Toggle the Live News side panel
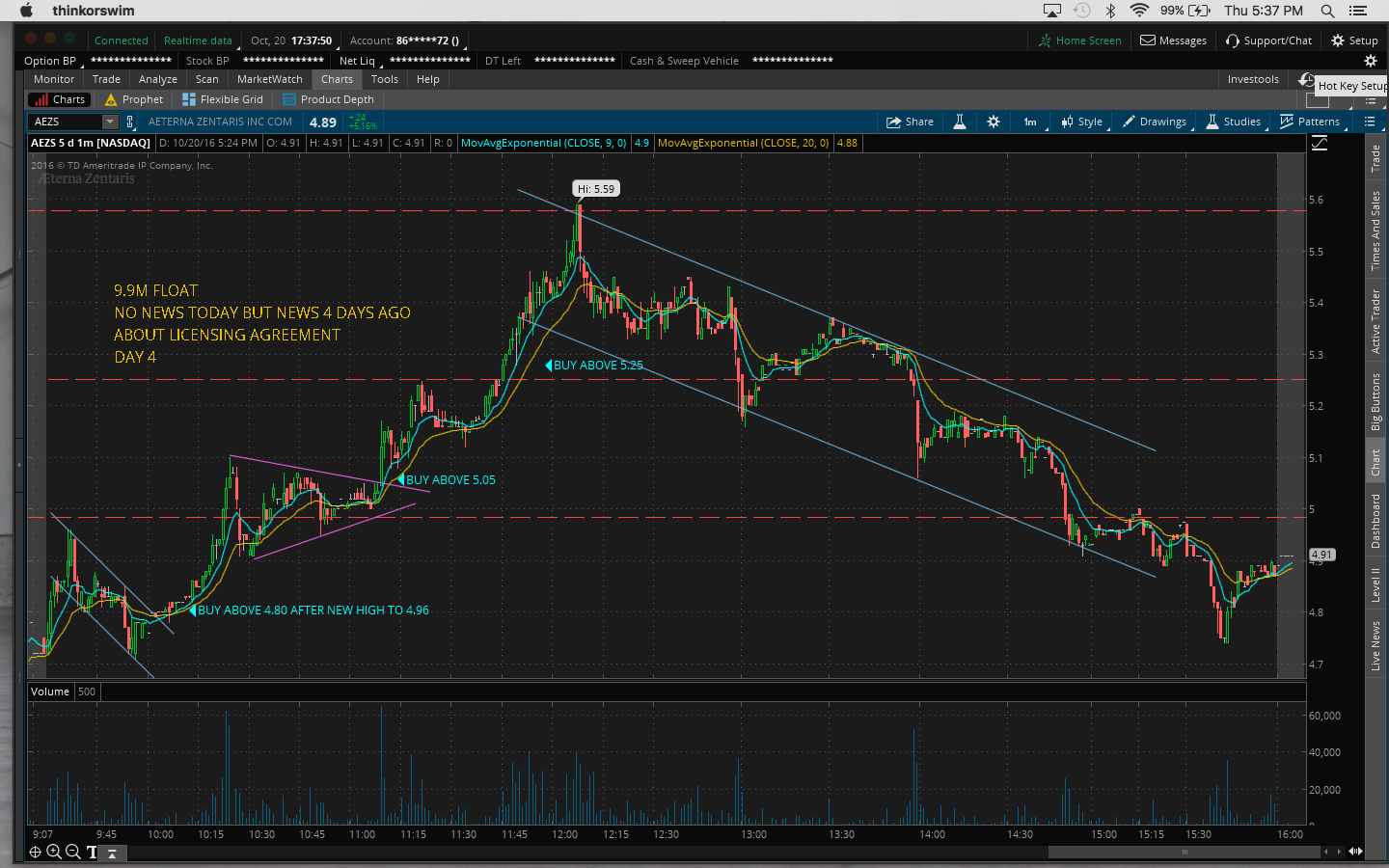 tap(1375, 645)
